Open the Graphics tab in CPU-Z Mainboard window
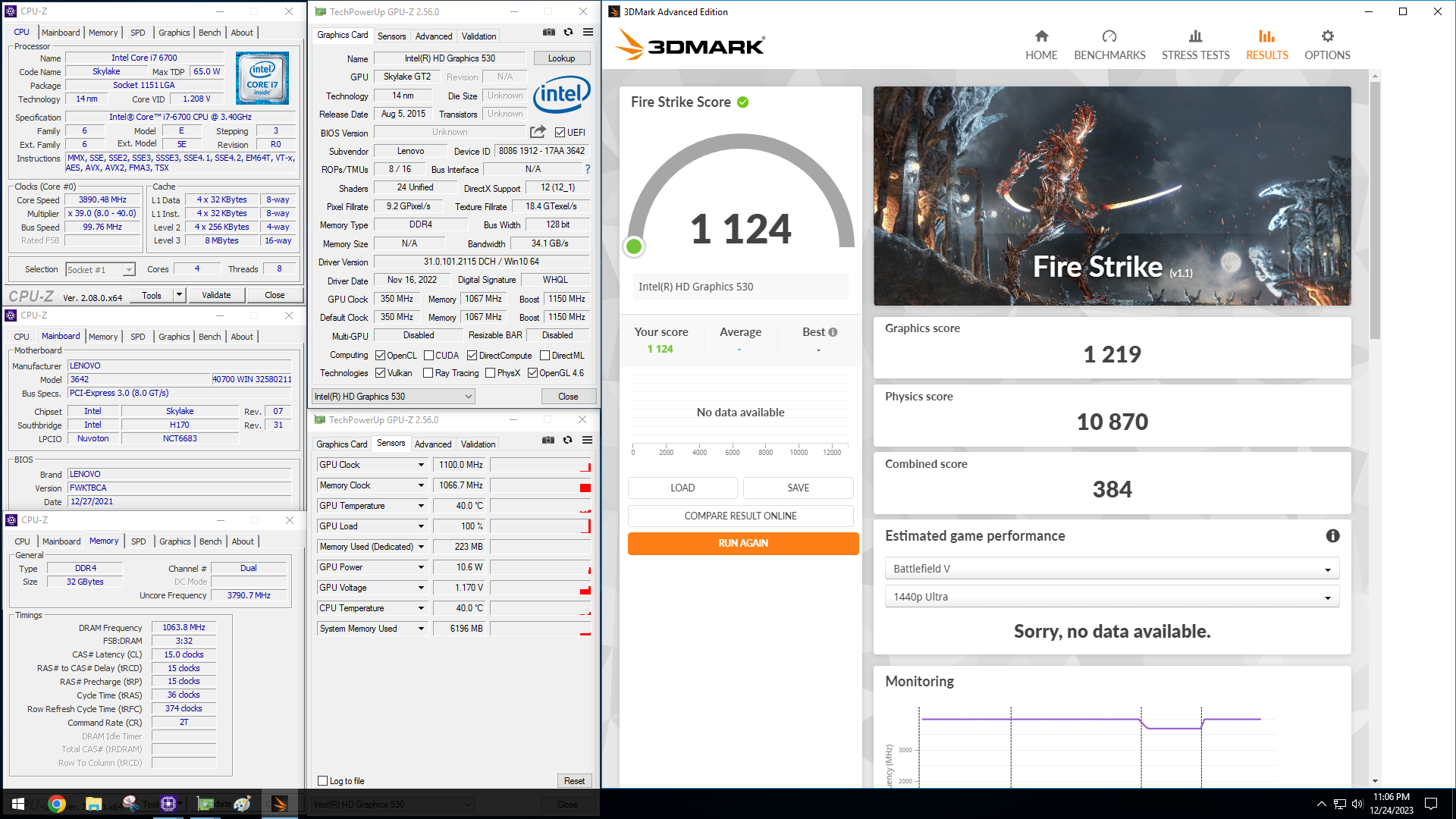Viewport: 1456px width, 819px height. [x=174, y=337]
